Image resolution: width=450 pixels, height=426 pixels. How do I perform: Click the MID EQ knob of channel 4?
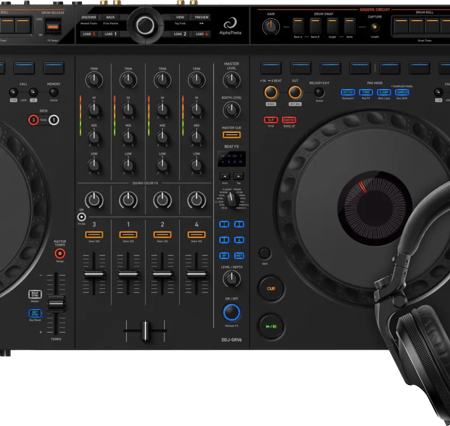pos(196,137)
